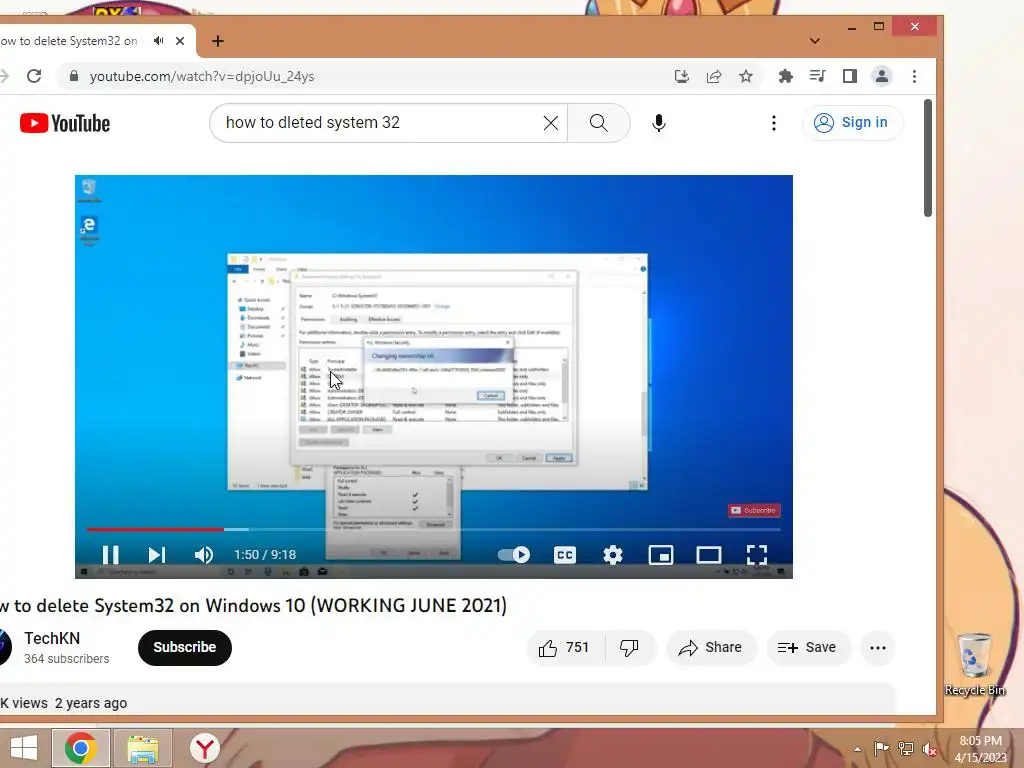1024x768 pixels.
Task: Share the video
Action: (x=711, y=648)
